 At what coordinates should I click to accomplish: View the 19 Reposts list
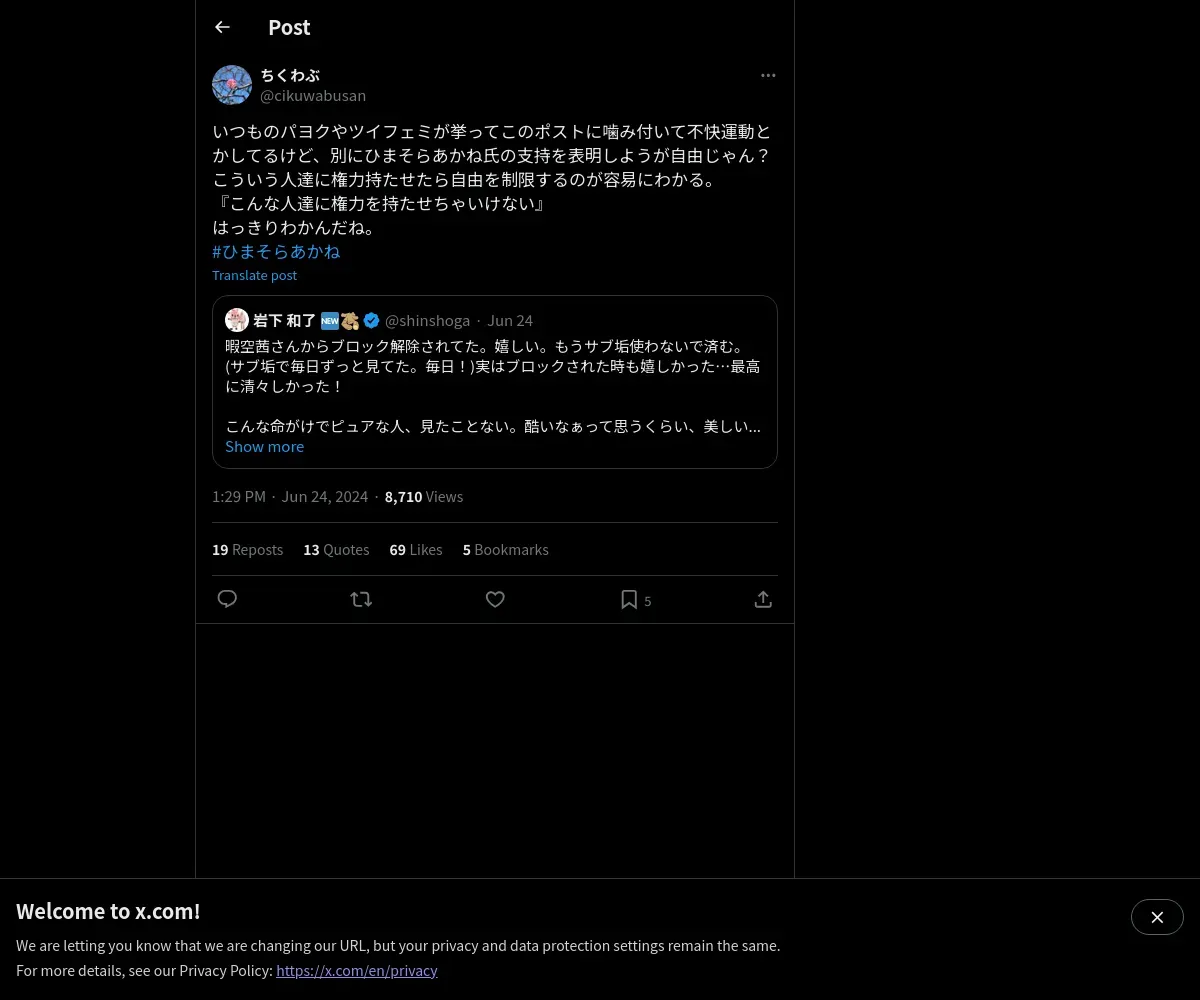tap(247, 550)
